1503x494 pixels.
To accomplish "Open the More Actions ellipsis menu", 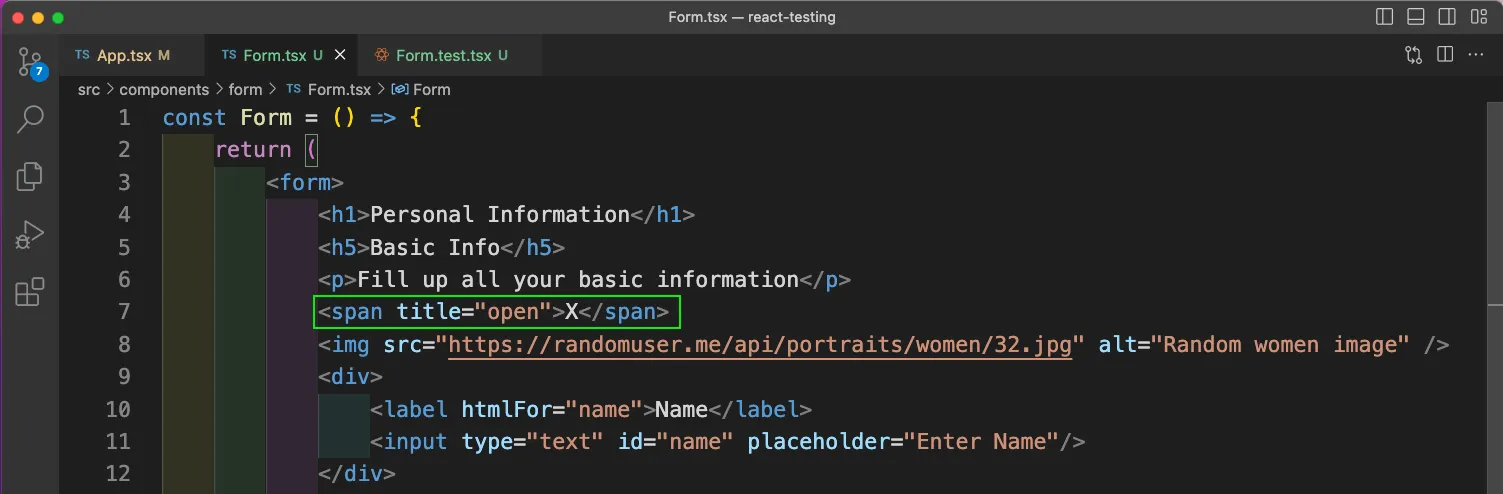I will [1474, 55].
